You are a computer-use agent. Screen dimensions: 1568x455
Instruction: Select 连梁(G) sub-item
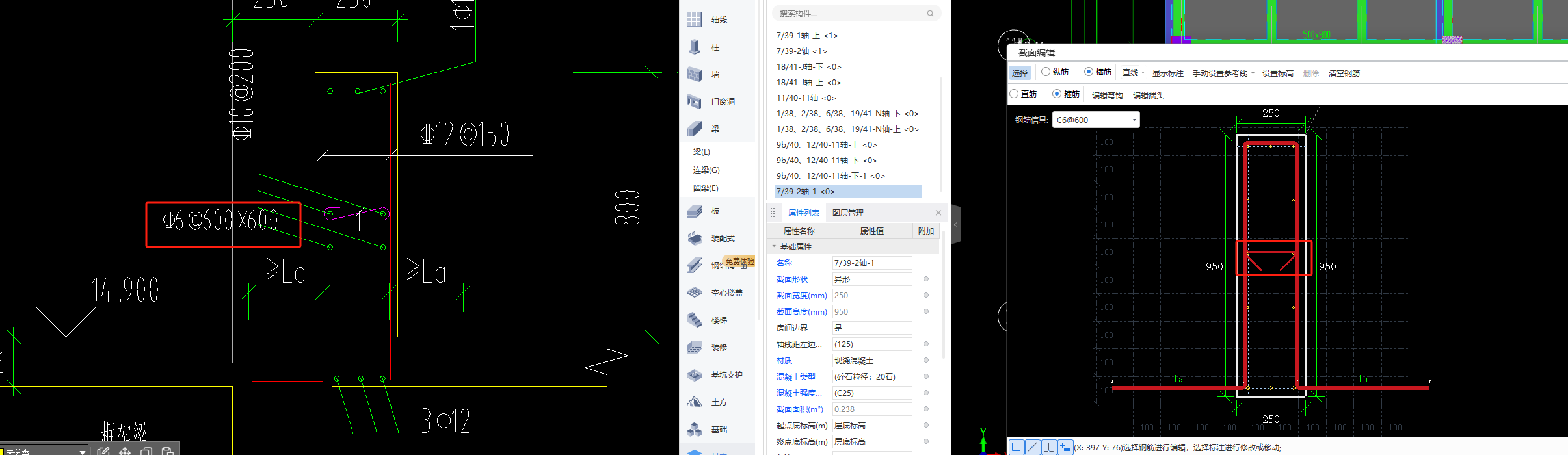706,170
